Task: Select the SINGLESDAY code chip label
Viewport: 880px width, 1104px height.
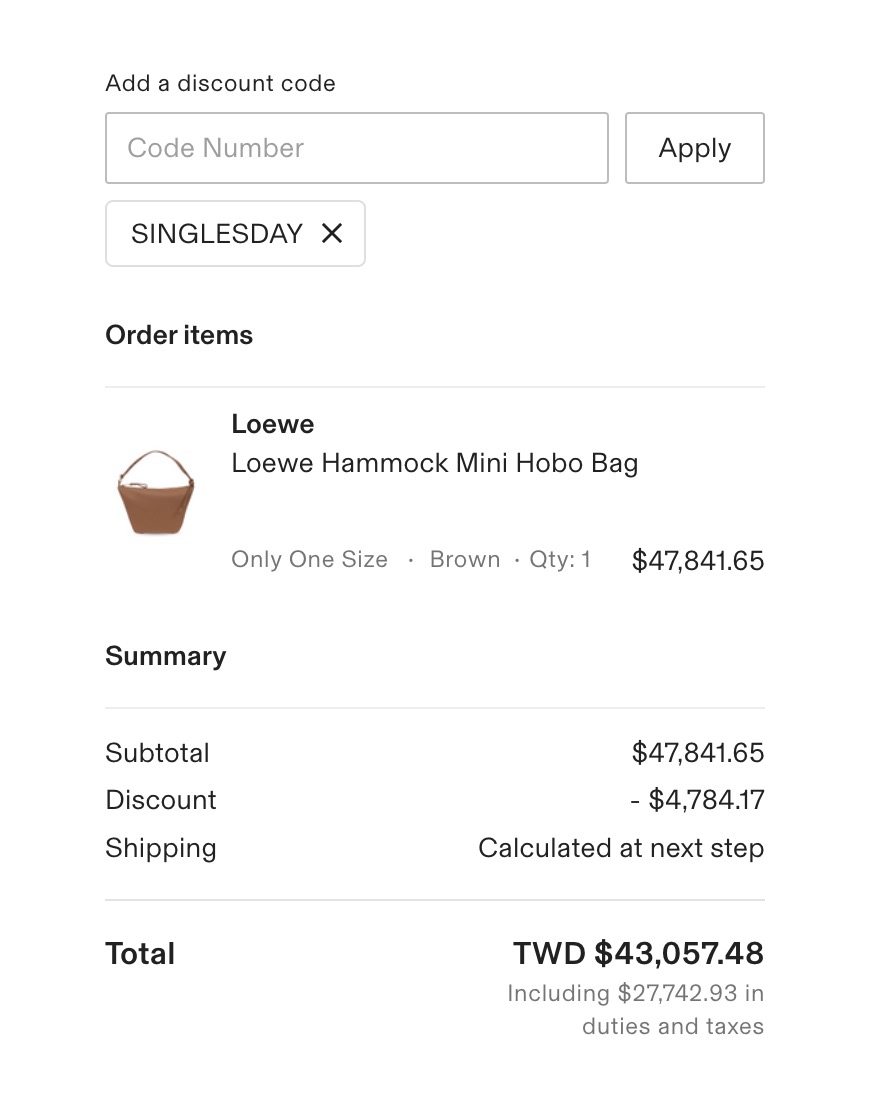Action: (x=216, y=233)
